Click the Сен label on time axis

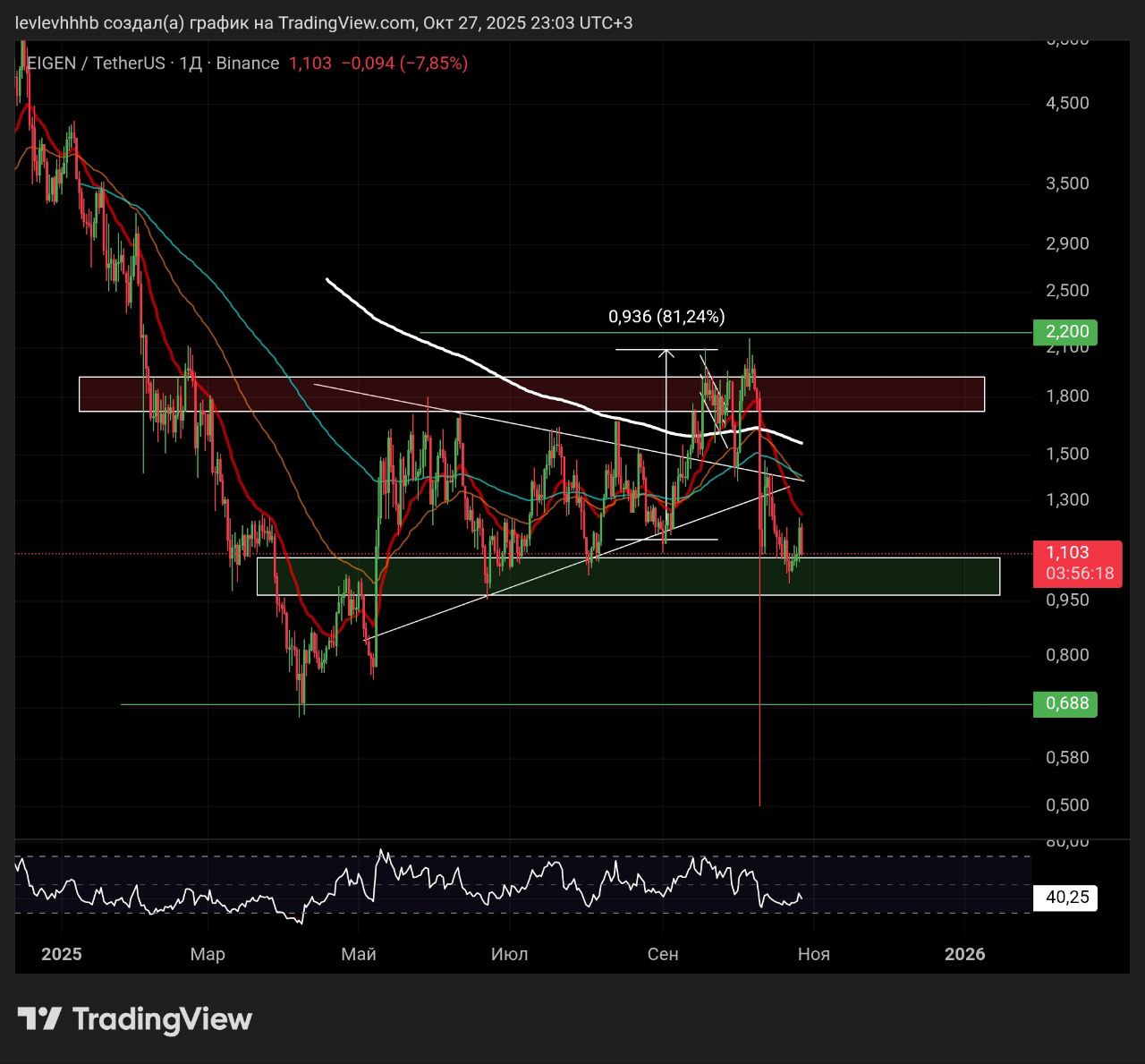pos(663,954)
